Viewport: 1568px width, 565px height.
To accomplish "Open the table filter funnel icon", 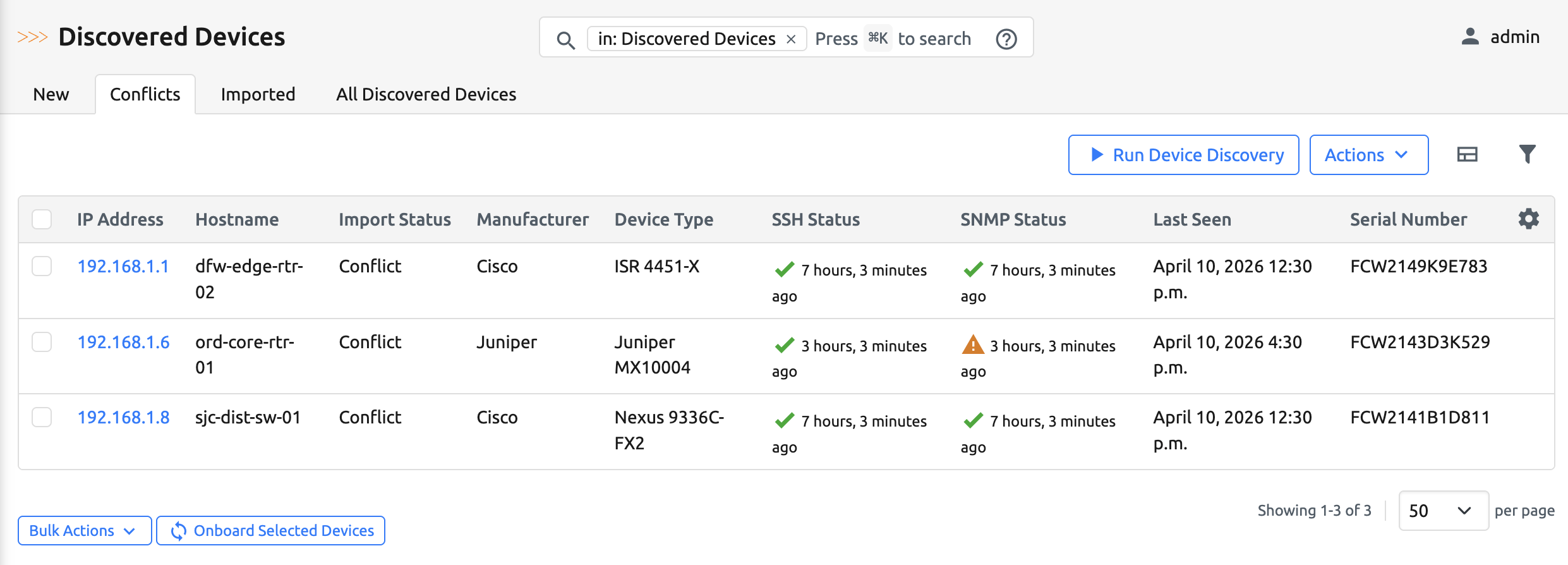I will tap(1527, 154).
